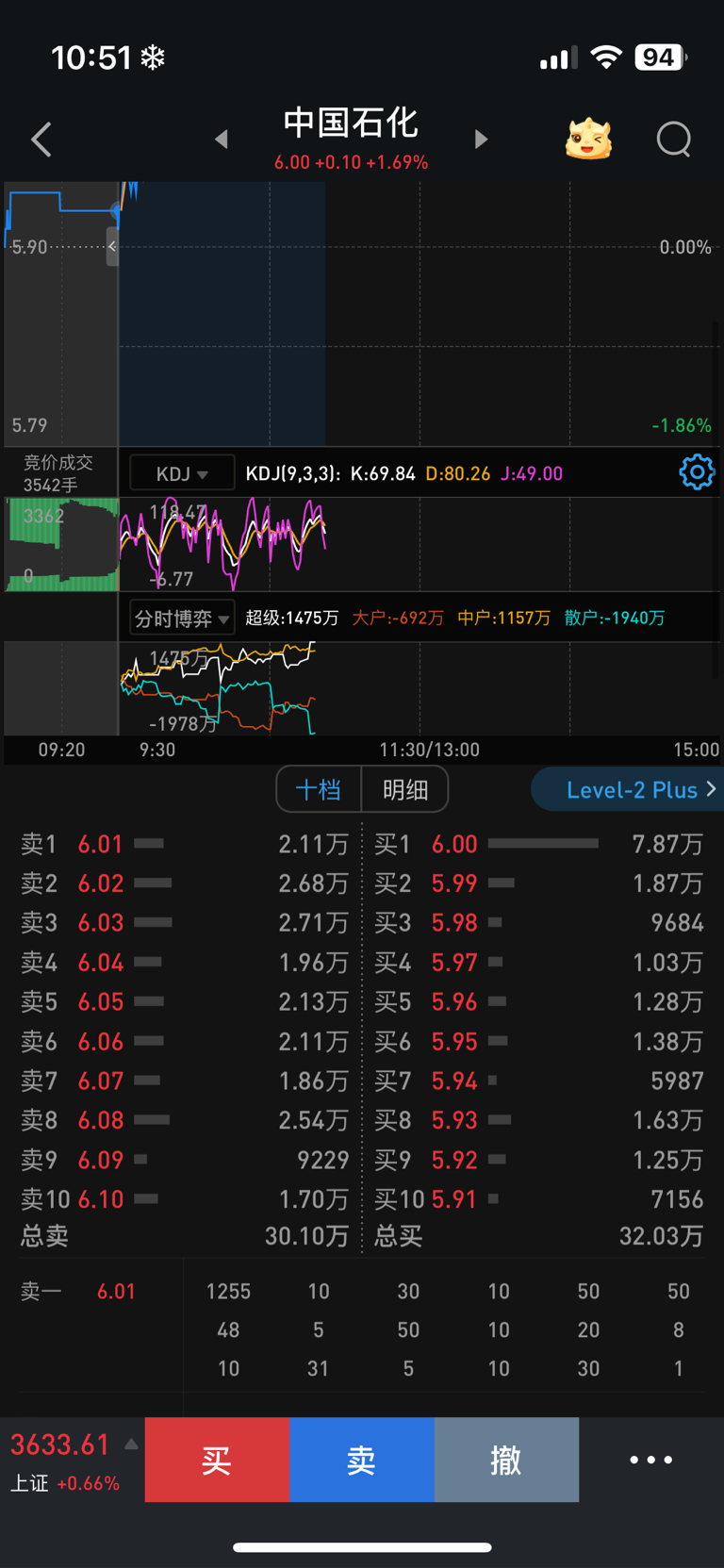Switch to the 十档 tab

(x=319, y=789)
